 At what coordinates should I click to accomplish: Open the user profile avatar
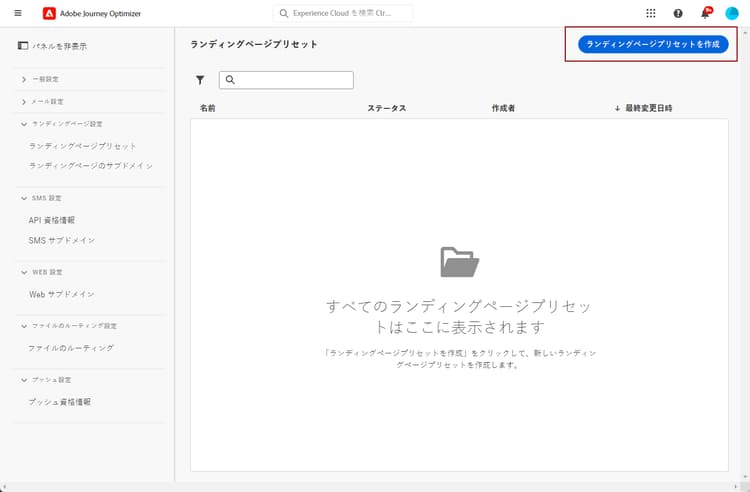tap(732, 13)
